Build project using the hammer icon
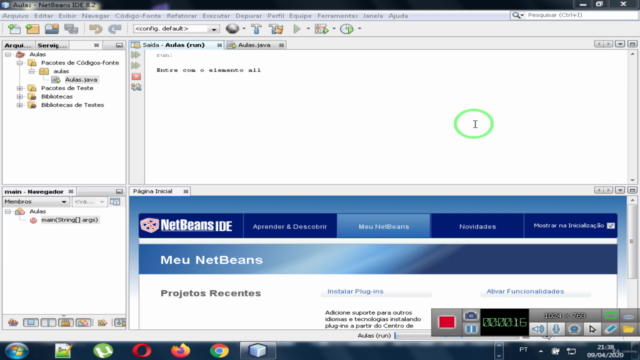Image resolution: width=640 pixels, height=360 pixels. [256, 29]
